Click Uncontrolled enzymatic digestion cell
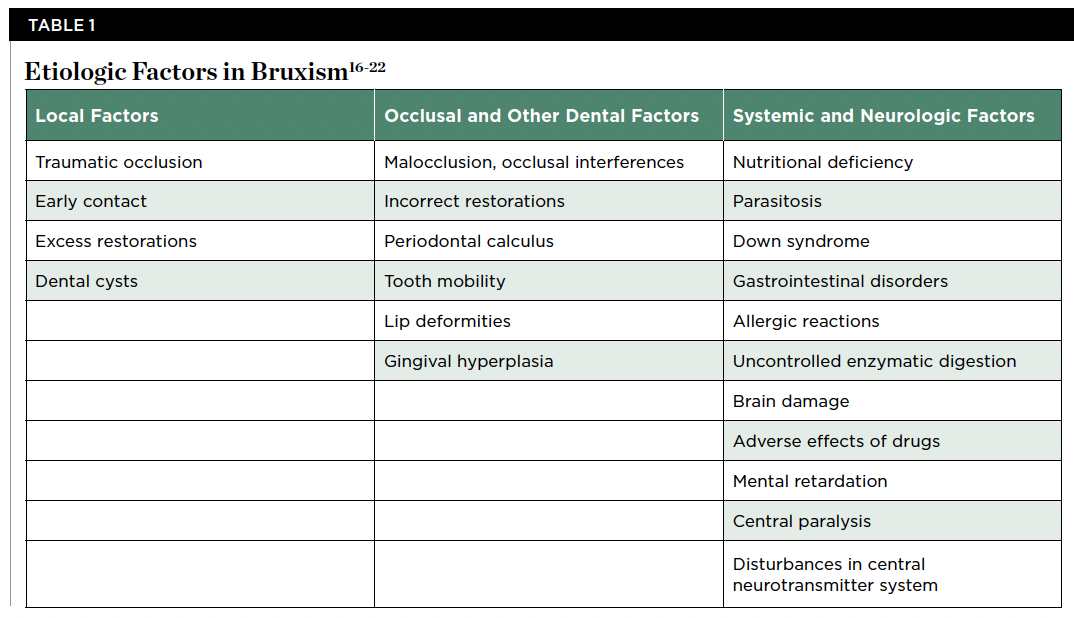This screenshot has height=618, width=1074. tap(874, 361)
